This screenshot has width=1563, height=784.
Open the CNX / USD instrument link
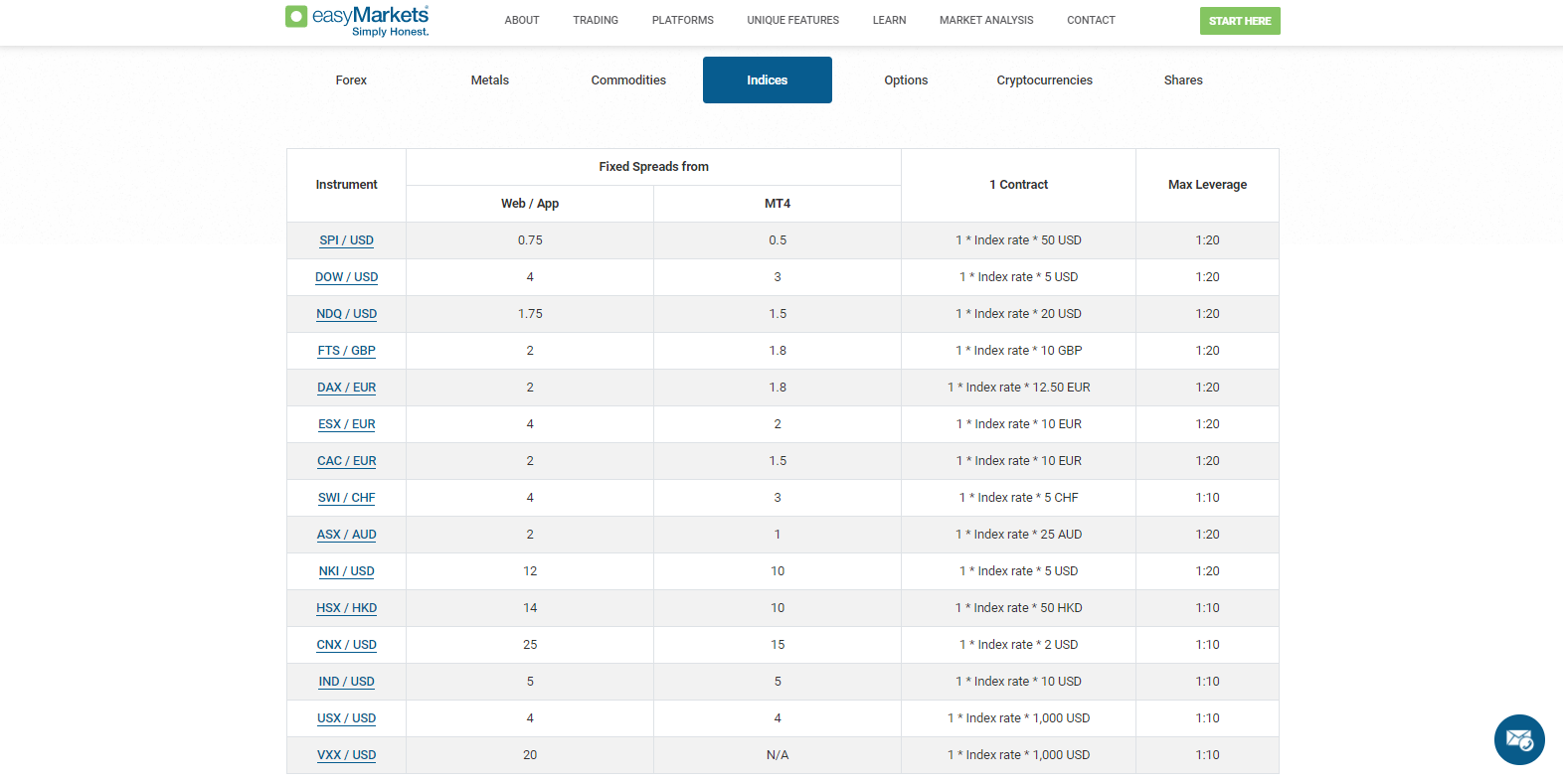coord(346,645)
